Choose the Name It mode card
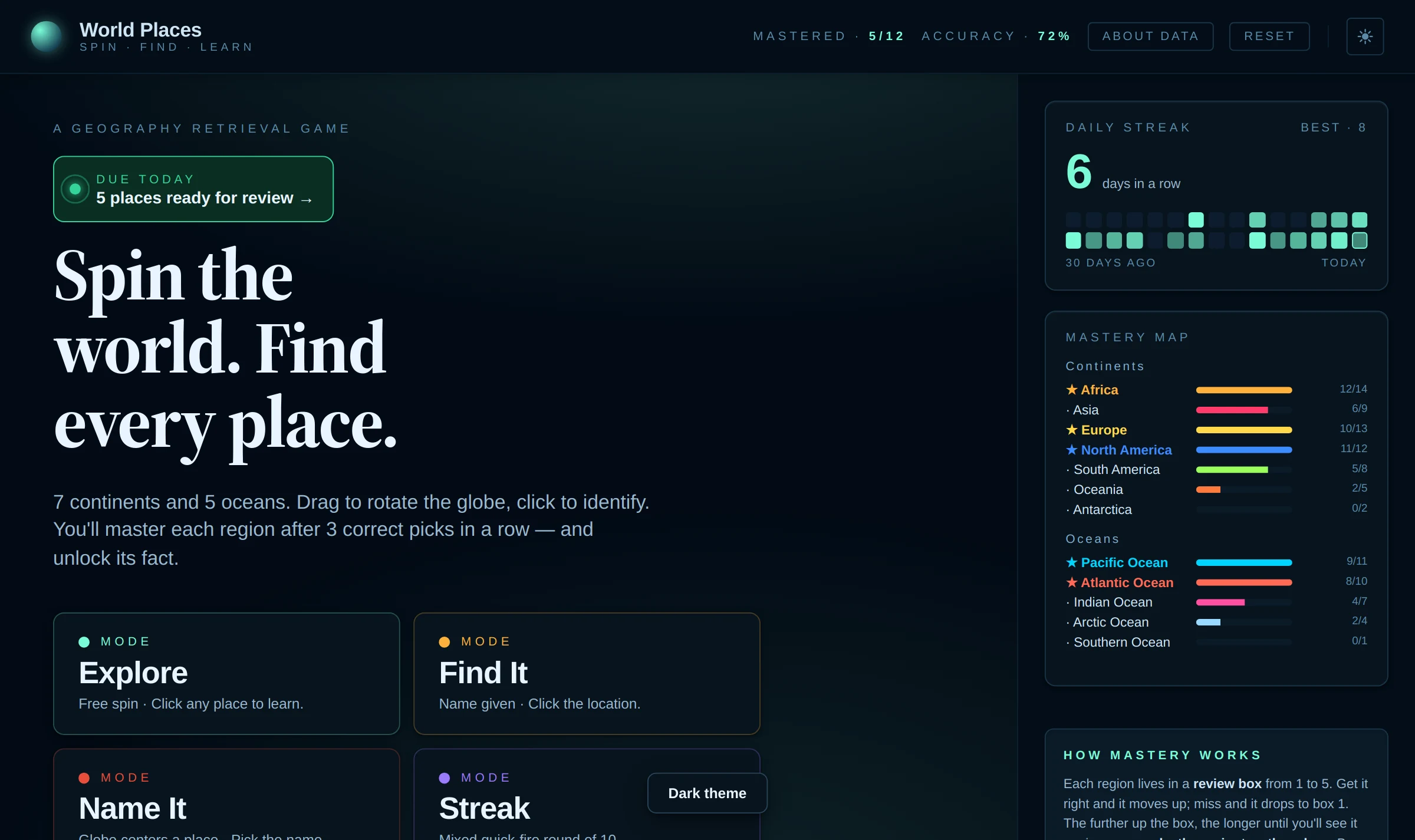Viewport: 1415px width, 840px height. click(x=226, y=794)
